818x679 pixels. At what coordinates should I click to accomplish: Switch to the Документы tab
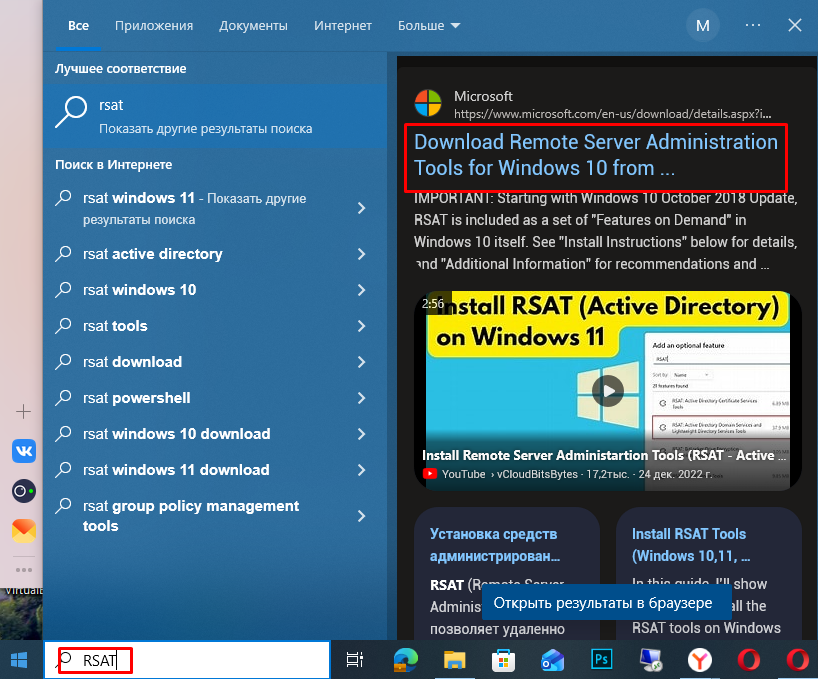(x=253, y=25)
